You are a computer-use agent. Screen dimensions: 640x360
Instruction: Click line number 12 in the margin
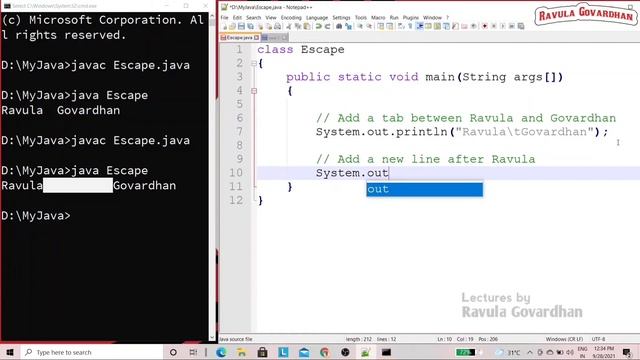[x=236, y=200]
